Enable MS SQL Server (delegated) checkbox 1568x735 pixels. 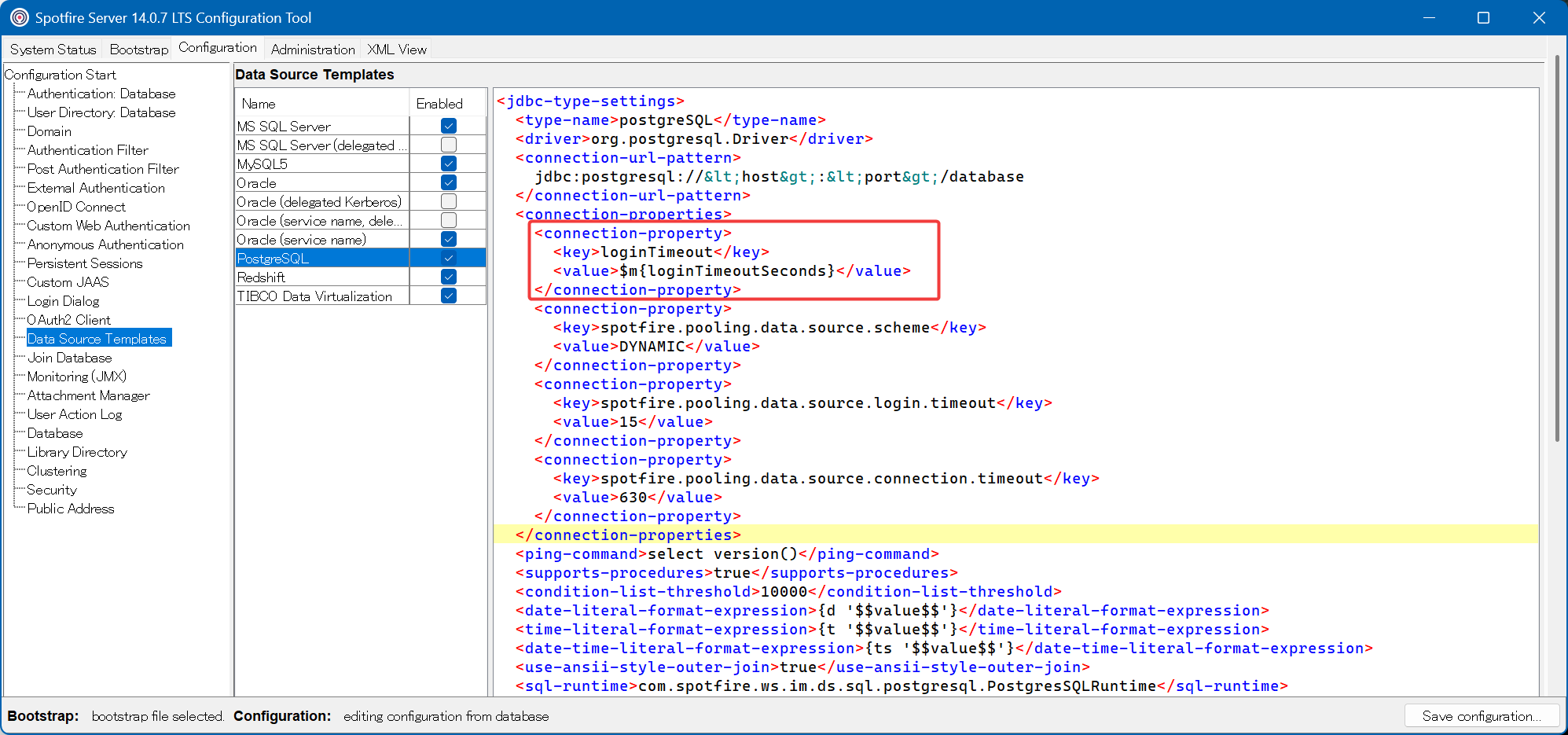pos(449,145)
